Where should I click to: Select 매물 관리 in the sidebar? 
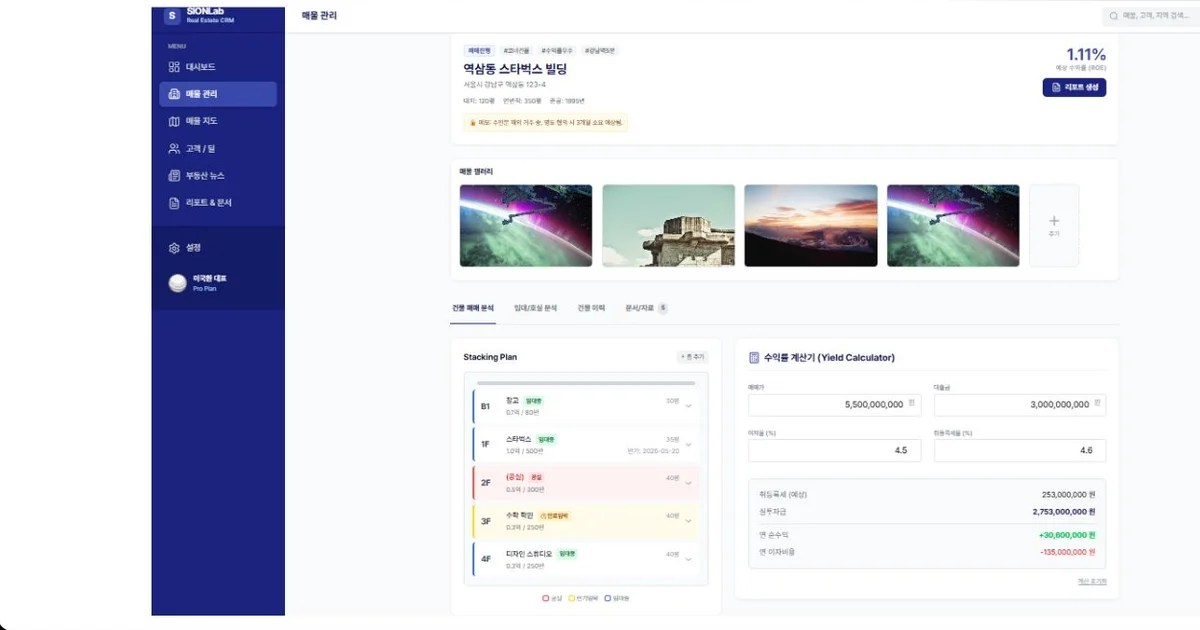pyautogui.click(x=218, y=94)
